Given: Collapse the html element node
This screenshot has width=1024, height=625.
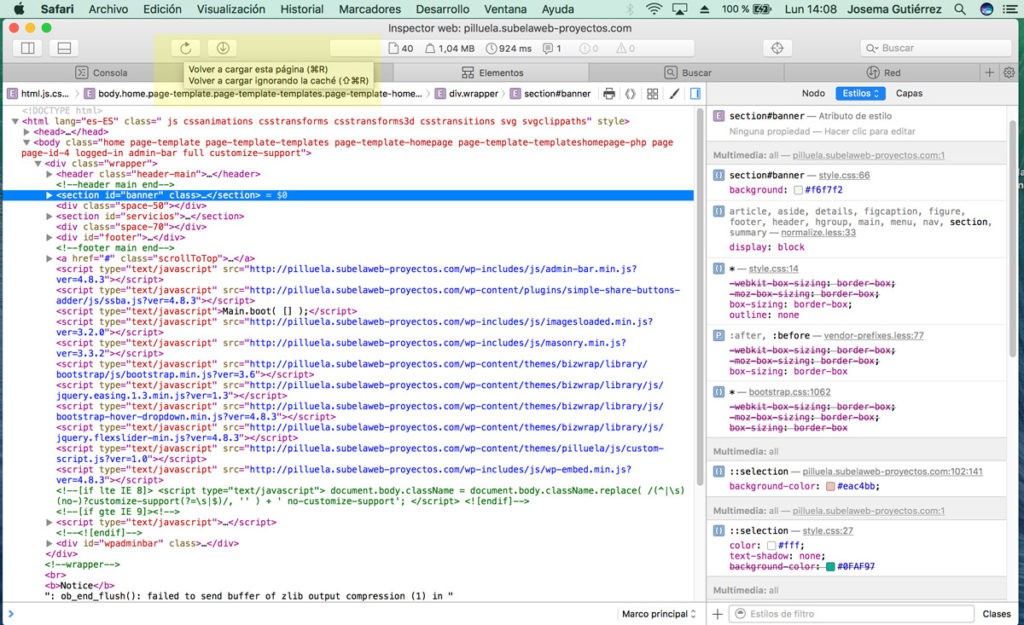Looking at the screenshot, I should [15, 121].
